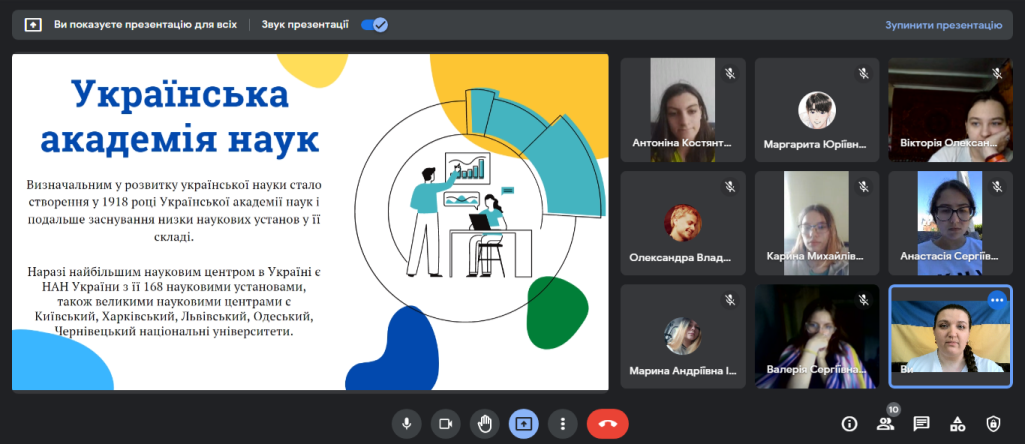1025x444 pixels.
Task: Click 'Зупинити презентацію' to stop presenting
Action: (x=943, y=25)
